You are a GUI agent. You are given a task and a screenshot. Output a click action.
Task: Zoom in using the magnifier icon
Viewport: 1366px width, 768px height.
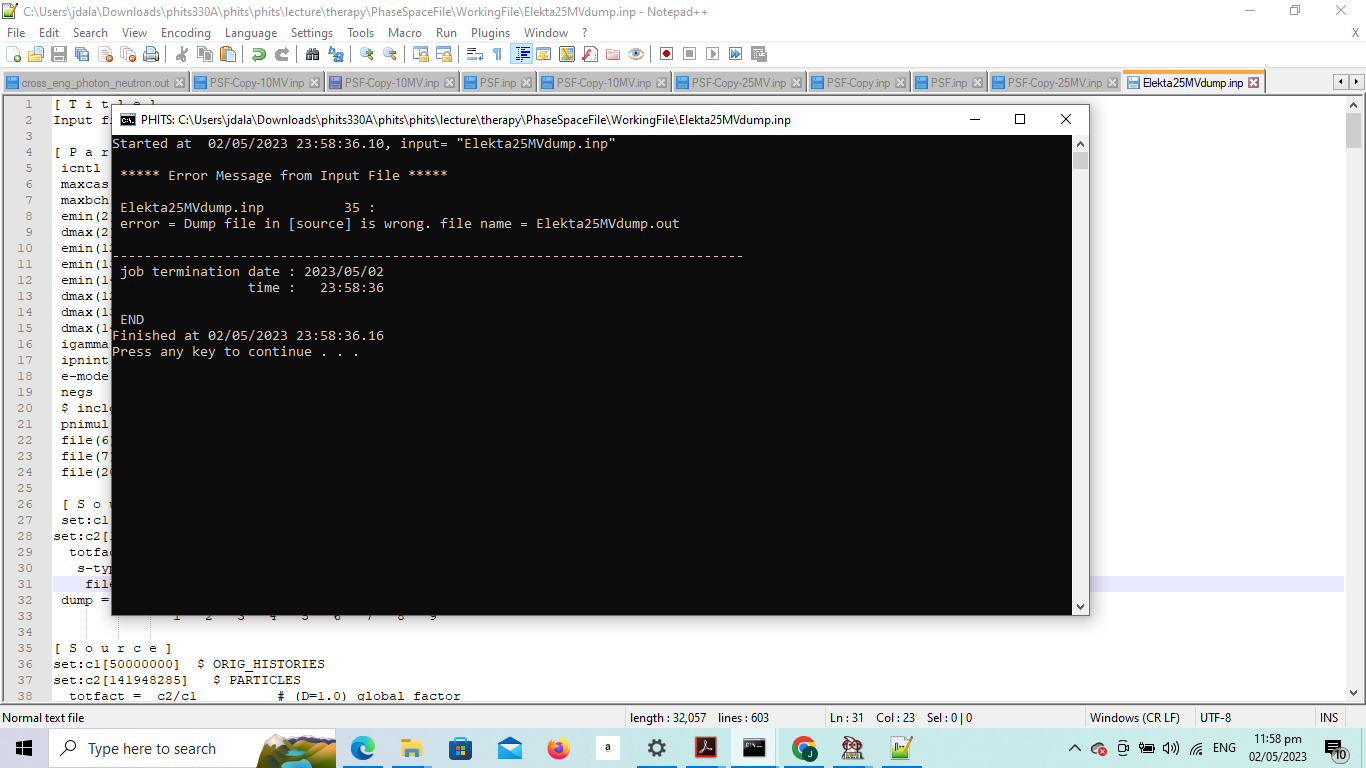coord(366,54)
